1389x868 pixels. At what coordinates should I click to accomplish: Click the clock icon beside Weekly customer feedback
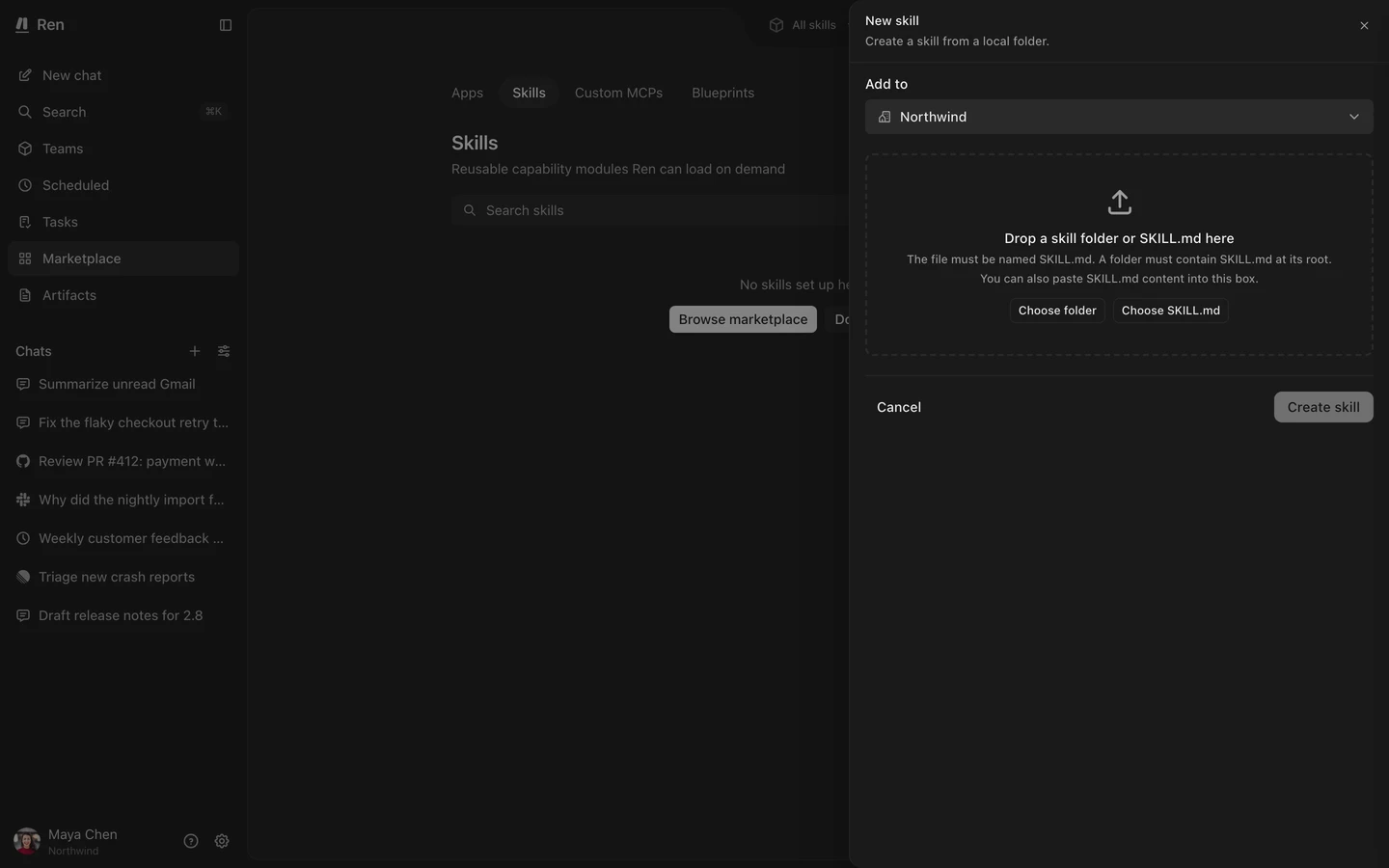(23, 538)
